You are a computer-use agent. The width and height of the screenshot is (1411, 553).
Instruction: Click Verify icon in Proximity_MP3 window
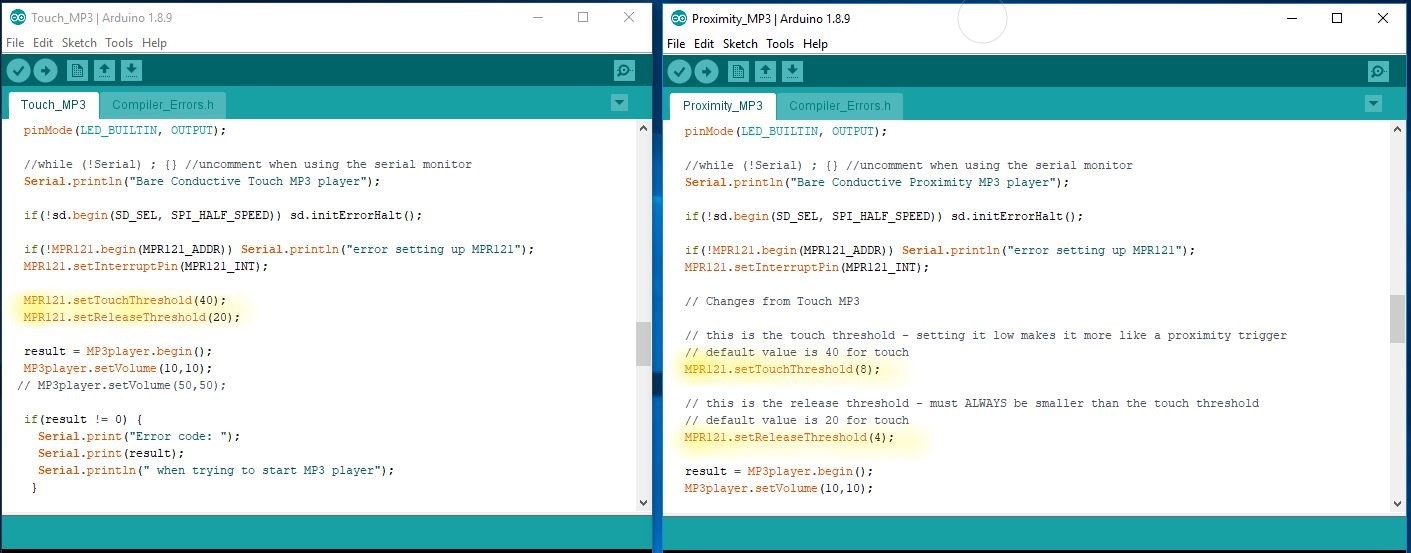click(x=679, y=71)
